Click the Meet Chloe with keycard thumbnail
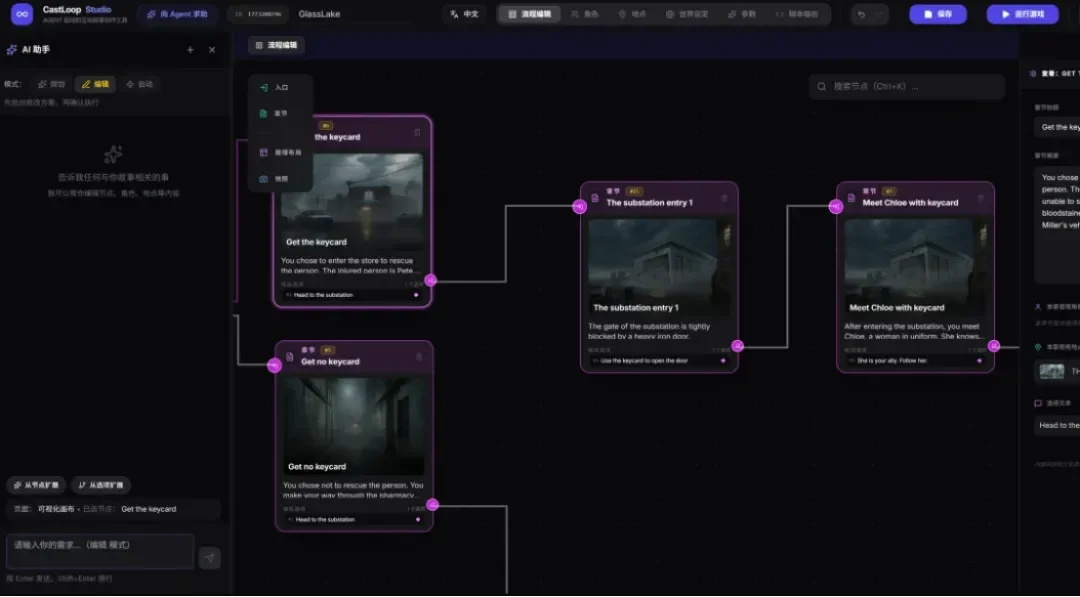The image size is (1080, 597). tap(915, 268)
